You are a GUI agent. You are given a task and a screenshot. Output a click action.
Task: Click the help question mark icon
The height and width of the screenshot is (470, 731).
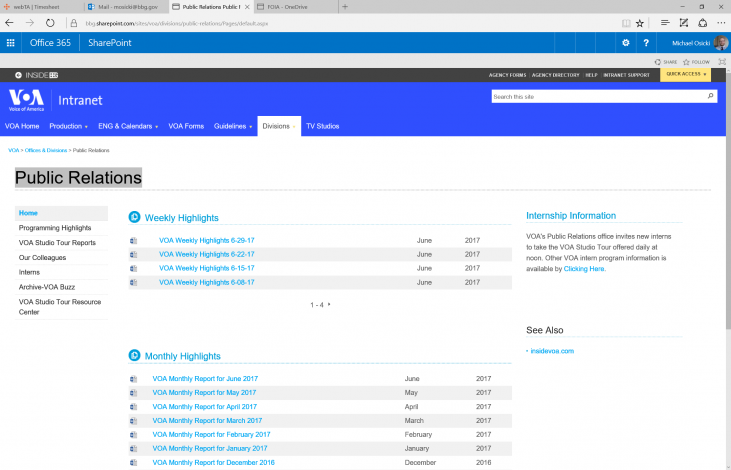[647, 43]
